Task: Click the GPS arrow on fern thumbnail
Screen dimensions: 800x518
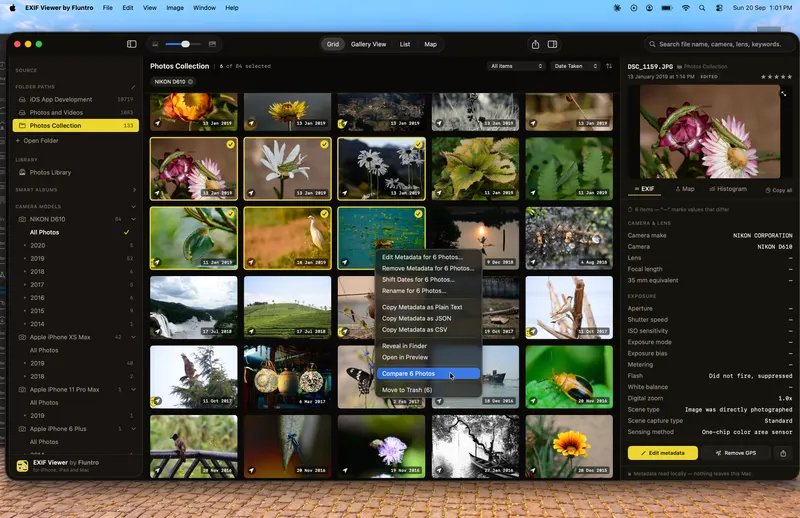Action: click(x=533, y=193)
